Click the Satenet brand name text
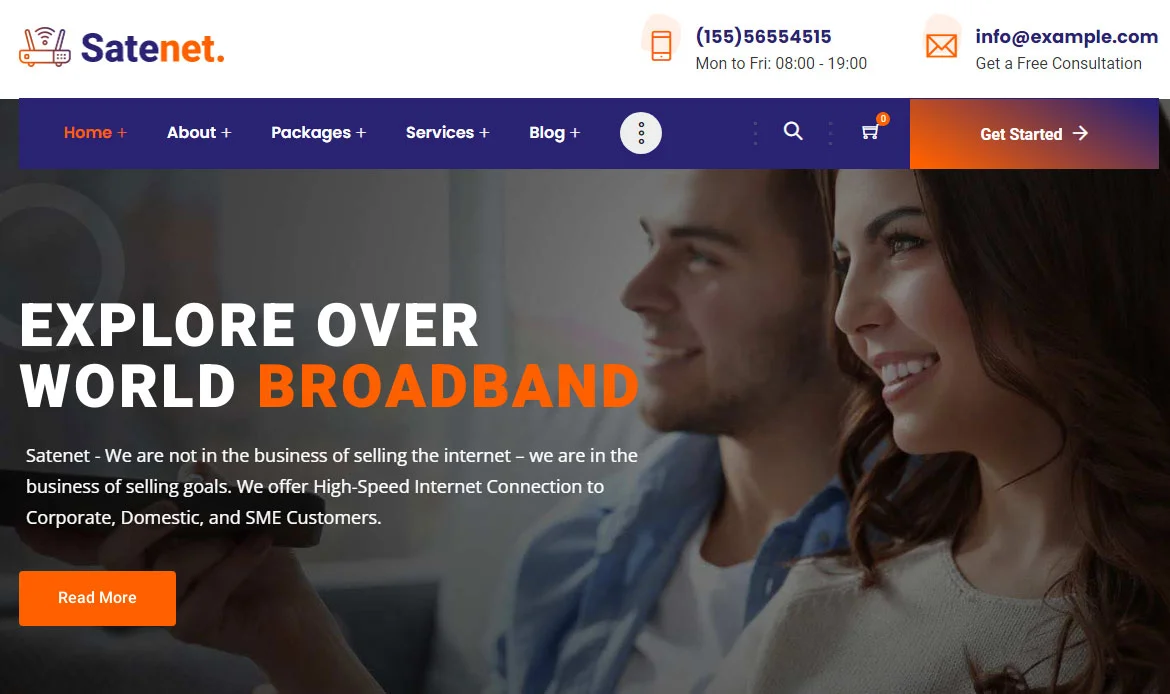Screen dimensions: 1170x694 152,48
